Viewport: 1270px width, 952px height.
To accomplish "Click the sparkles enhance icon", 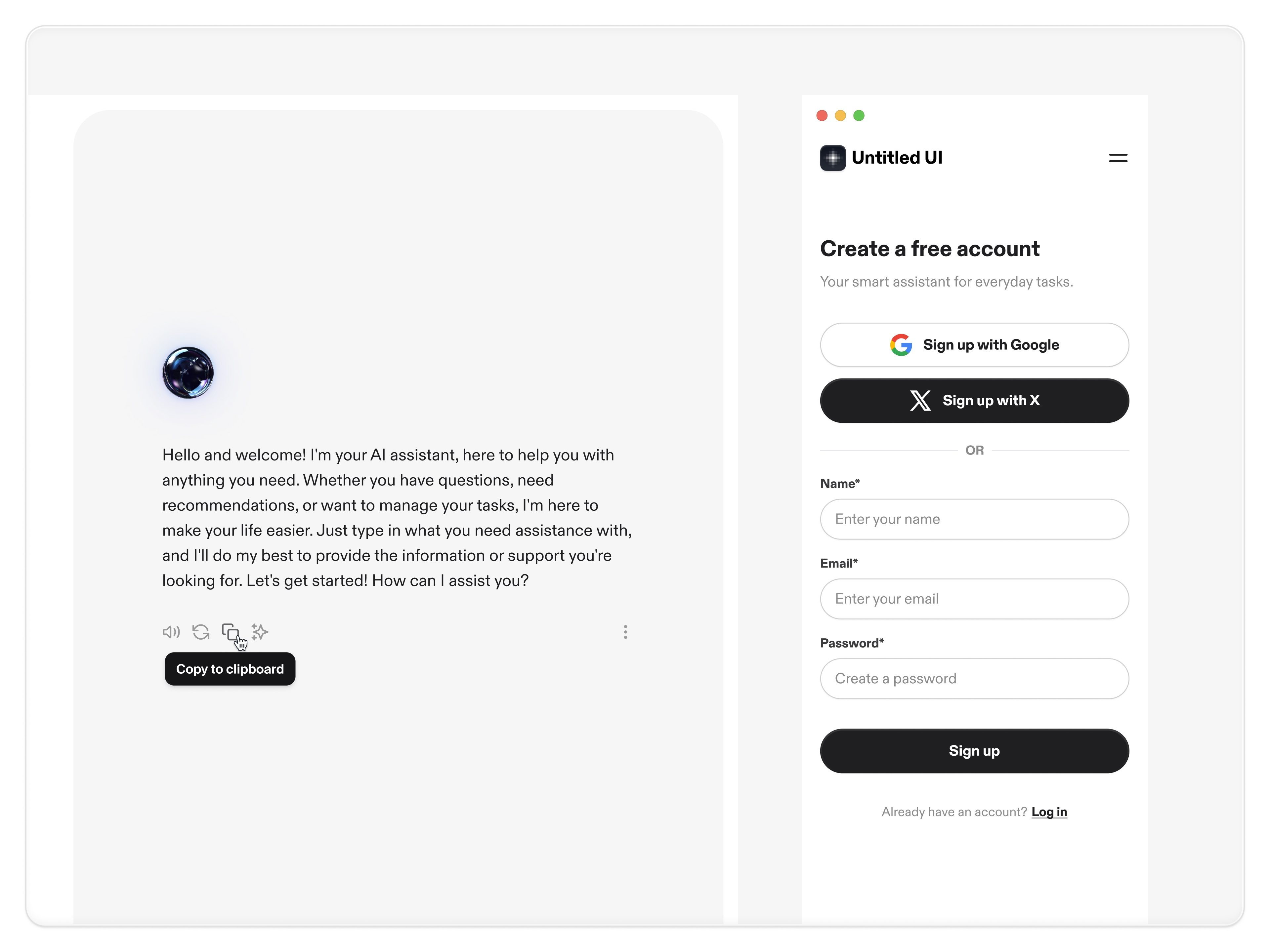I will coord(260,632).
